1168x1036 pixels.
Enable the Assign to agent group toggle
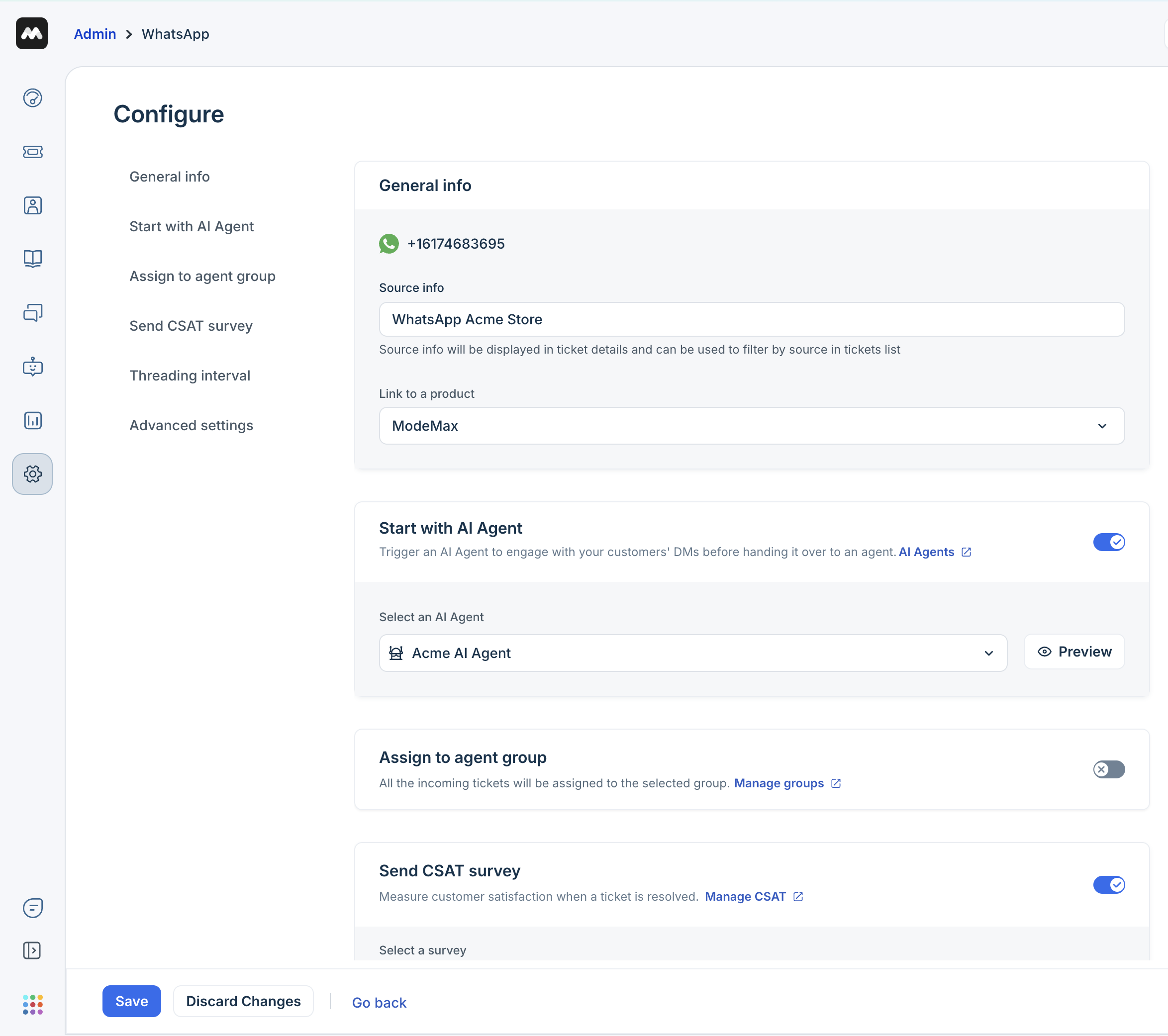click(1108, 769)
